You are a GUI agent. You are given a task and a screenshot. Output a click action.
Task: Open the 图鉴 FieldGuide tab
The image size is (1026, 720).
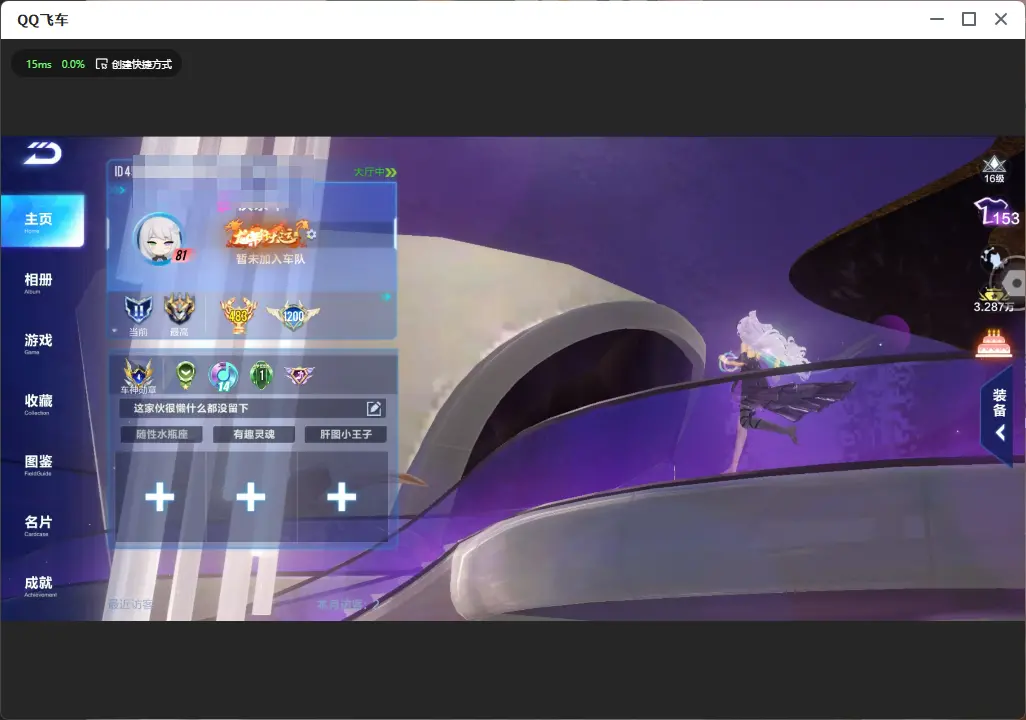38,465
